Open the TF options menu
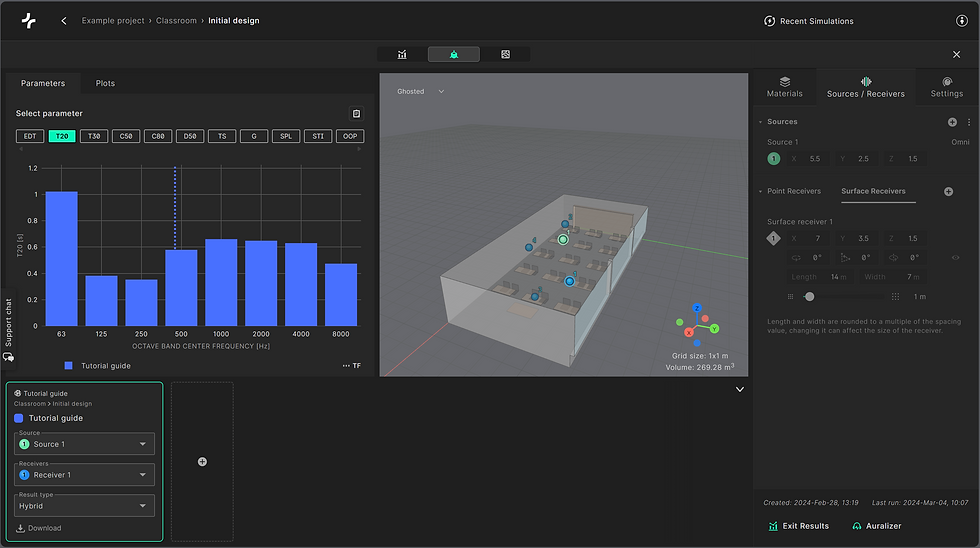The image size is (980, 548). point(351,366)
